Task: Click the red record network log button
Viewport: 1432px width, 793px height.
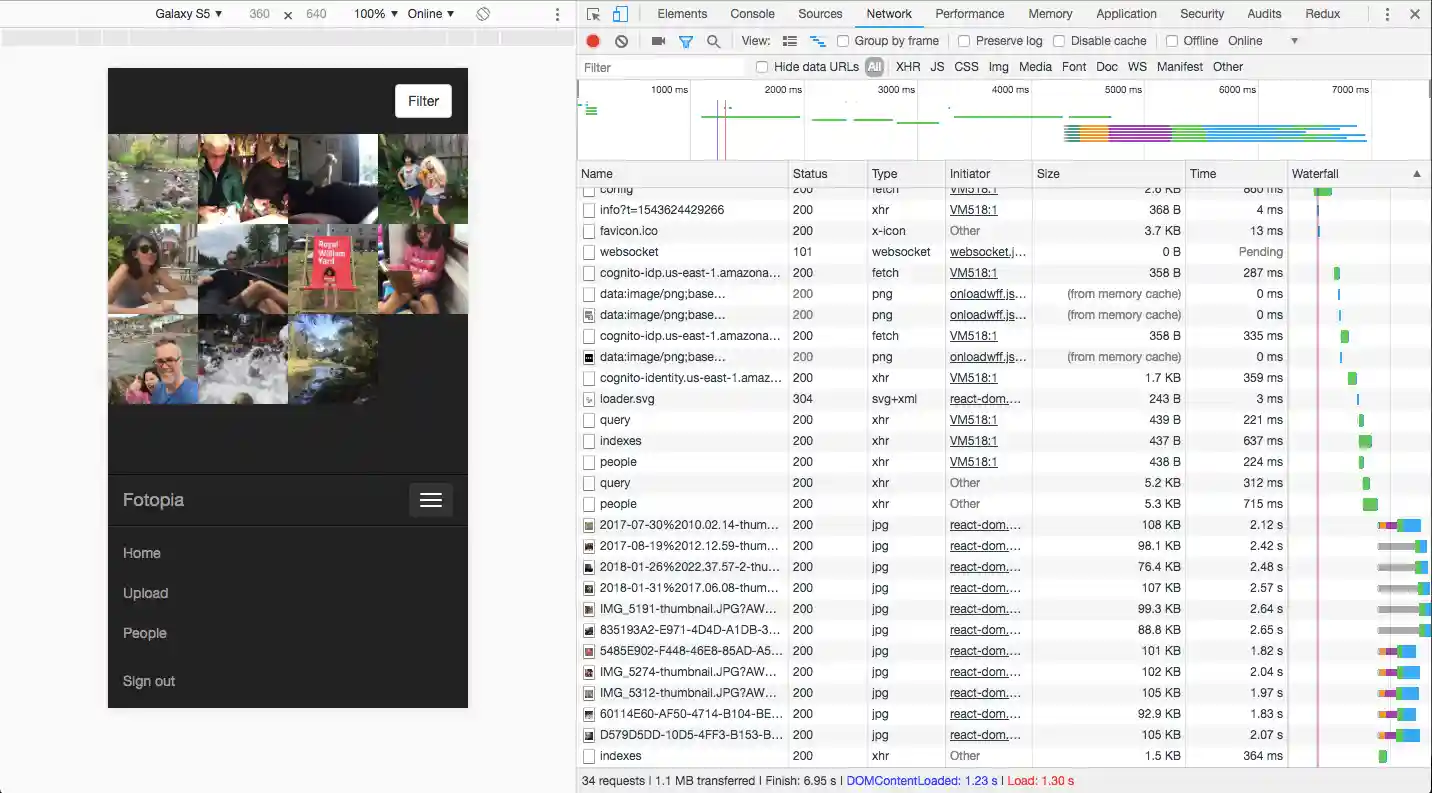Action: point(592,40)
